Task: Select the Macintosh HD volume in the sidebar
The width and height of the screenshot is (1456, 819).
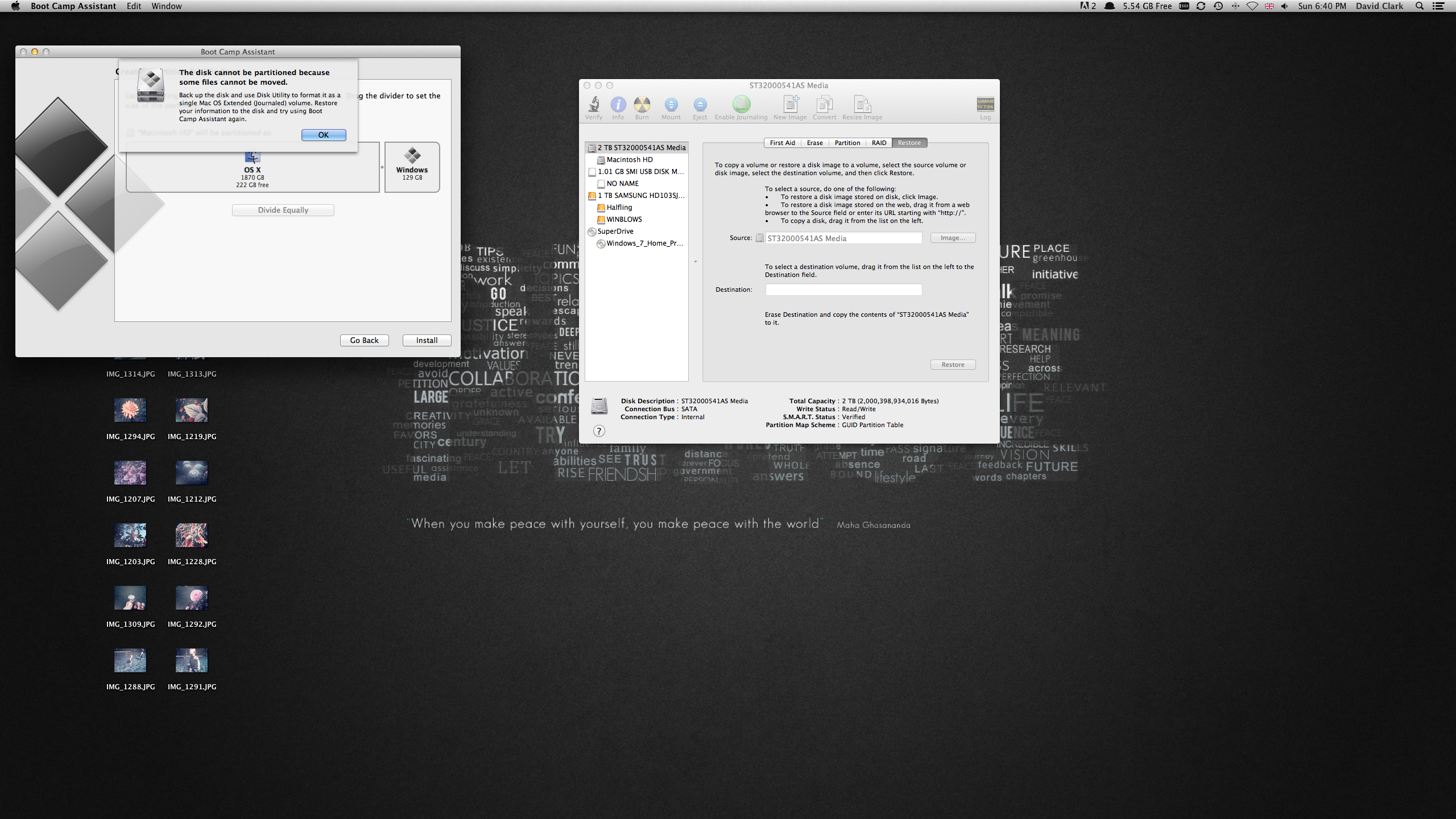Action: 636,159
